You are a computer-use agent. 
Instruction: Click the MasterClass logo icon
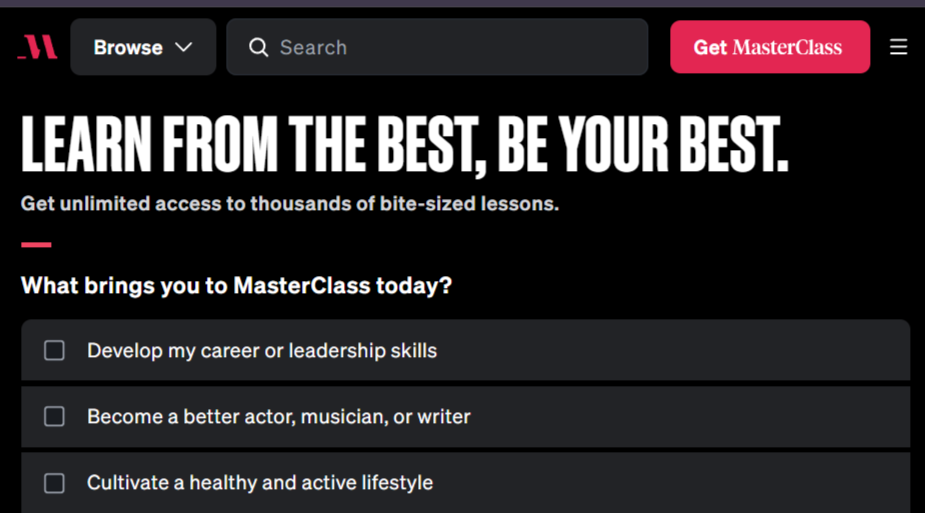pyautogui.click(x=37, y=47)
